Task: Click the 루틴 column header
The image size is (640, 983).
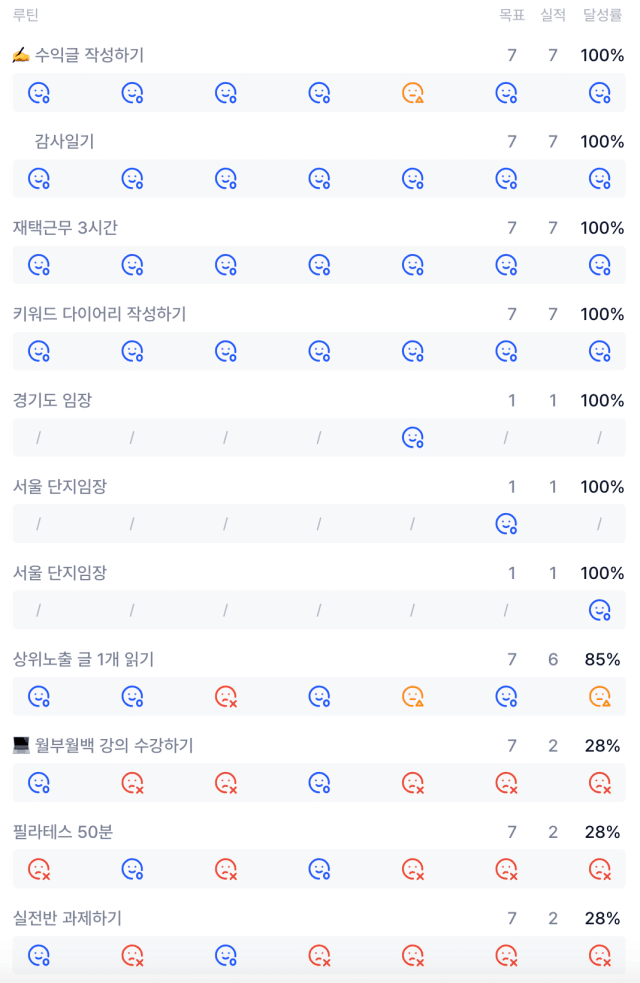Action: point(26,15)
